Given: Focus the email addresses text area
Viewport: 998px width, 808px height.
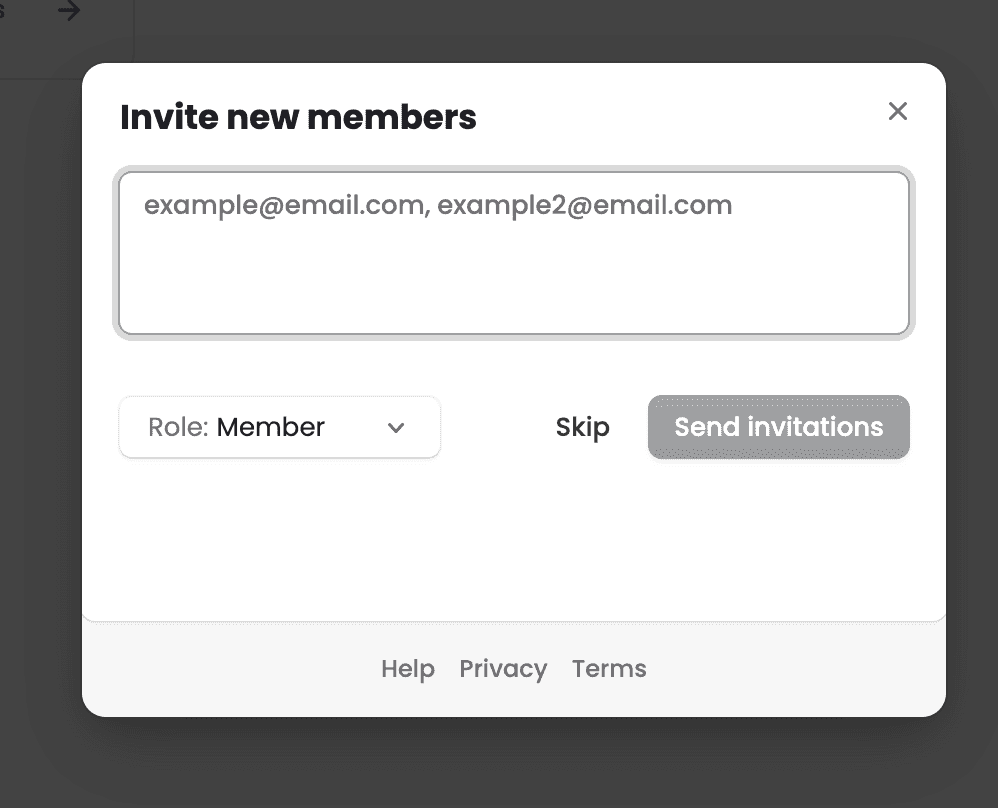Looking at the screenshot, I should pos(514,253).
